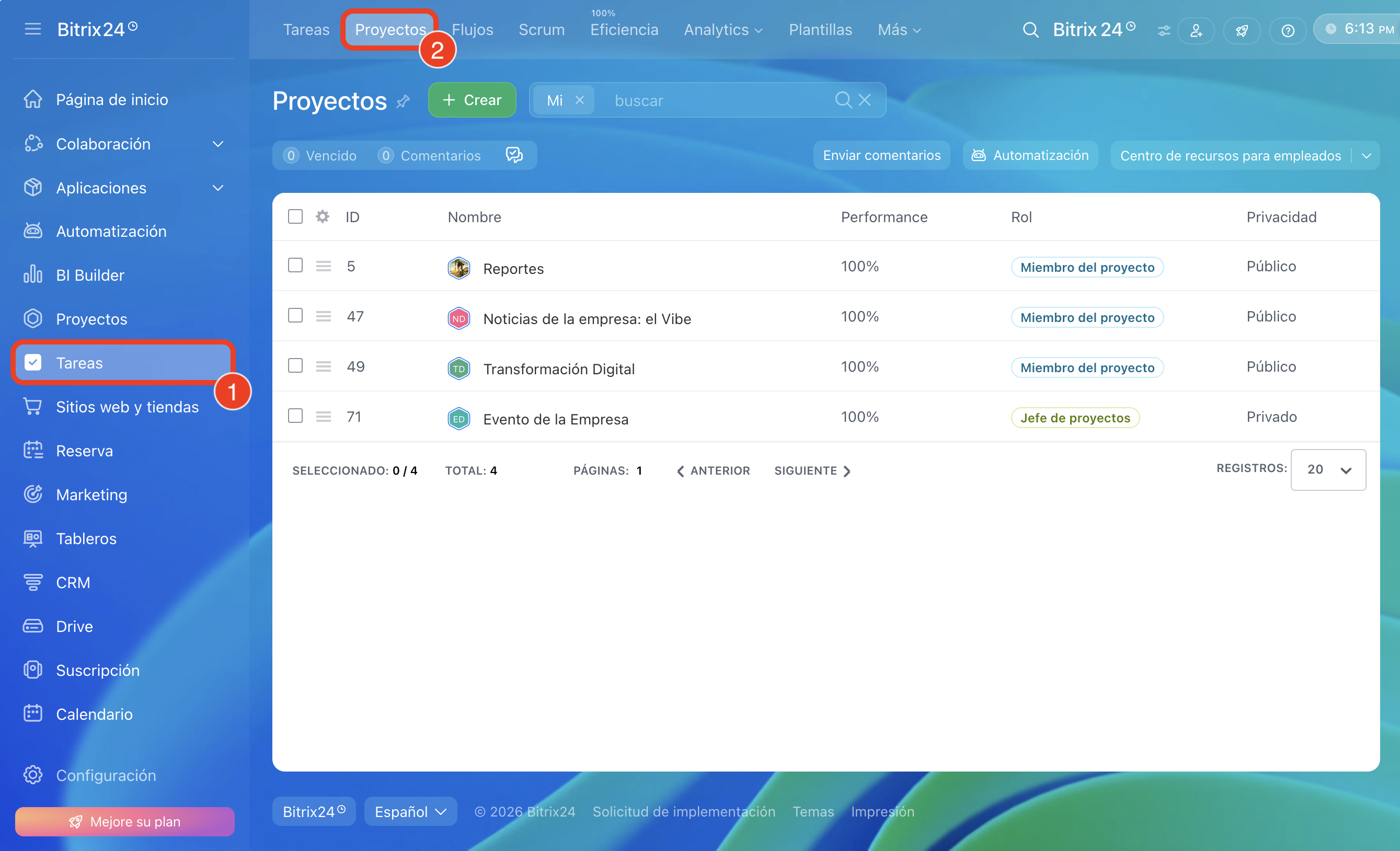
Task: Click the Solicitud de implementación link
Action: [x=684, y=811]
